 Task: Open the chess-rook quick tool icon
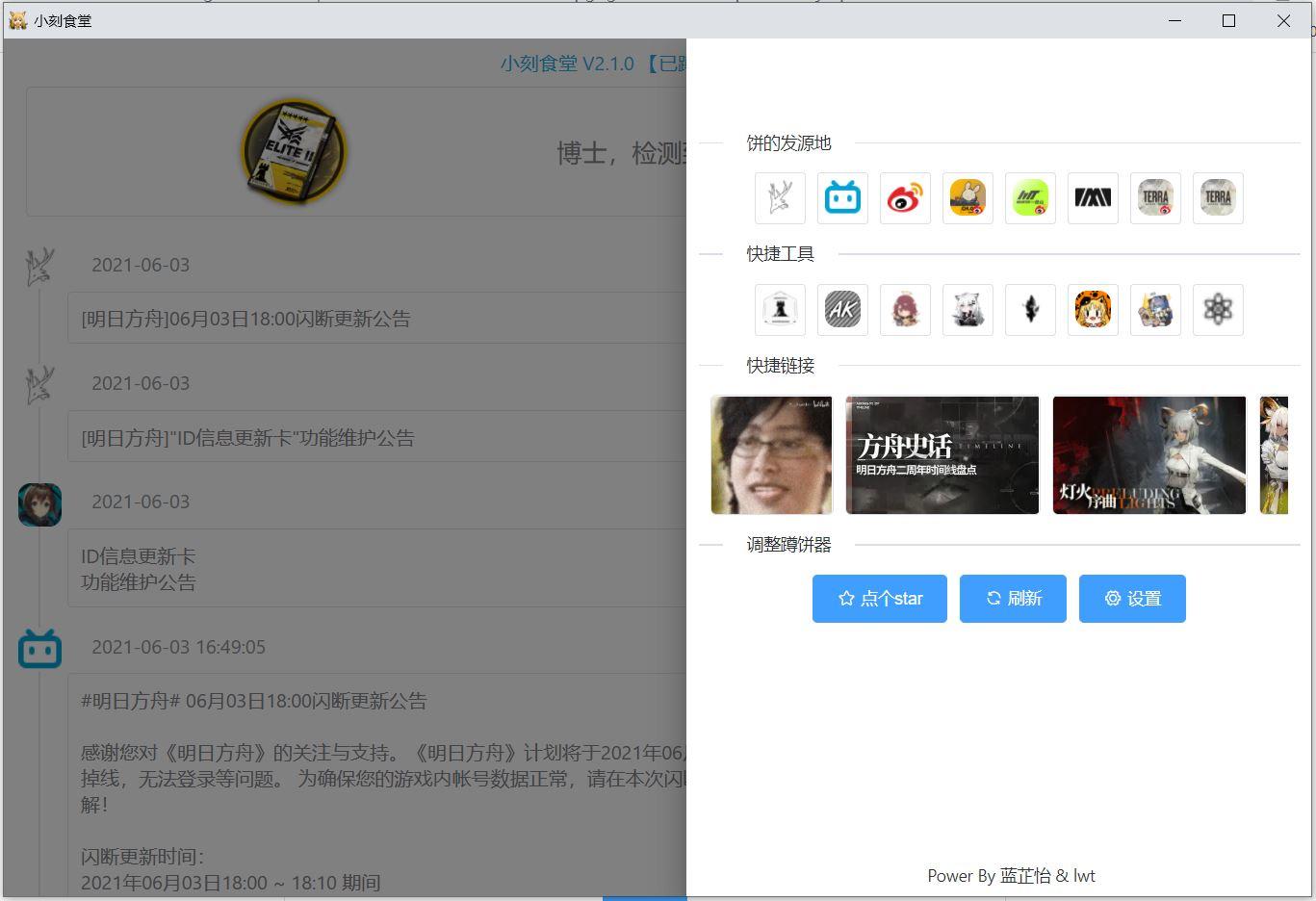point(780,310)
